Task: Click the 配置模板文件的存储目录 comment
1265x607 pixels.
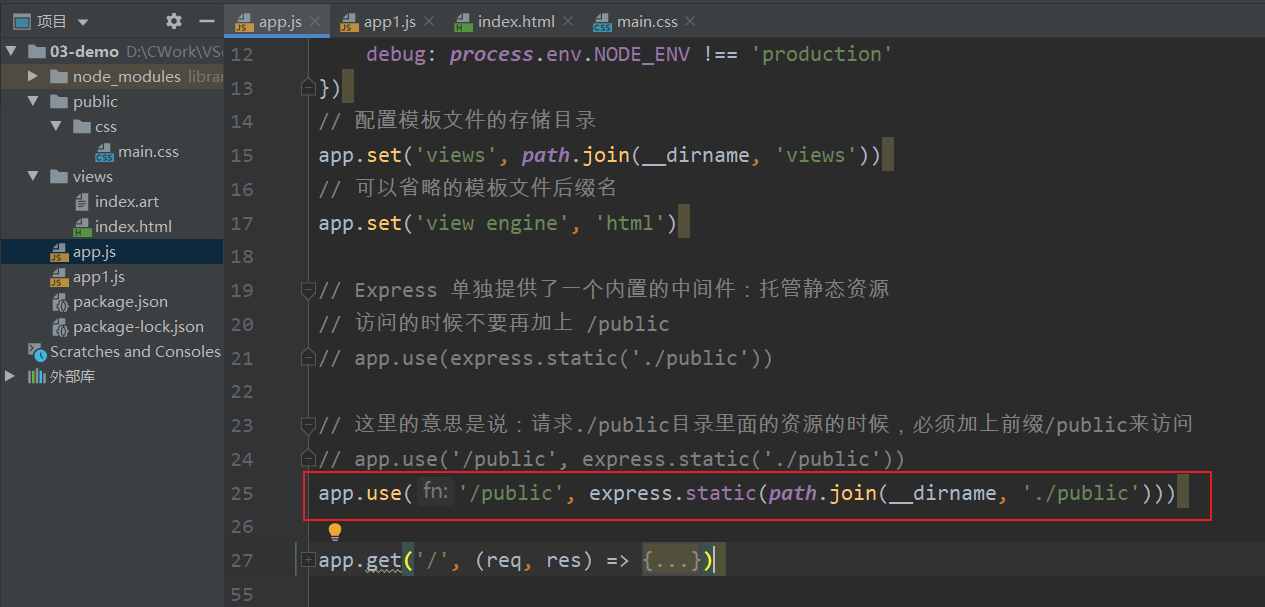Action: click(475, 121)
